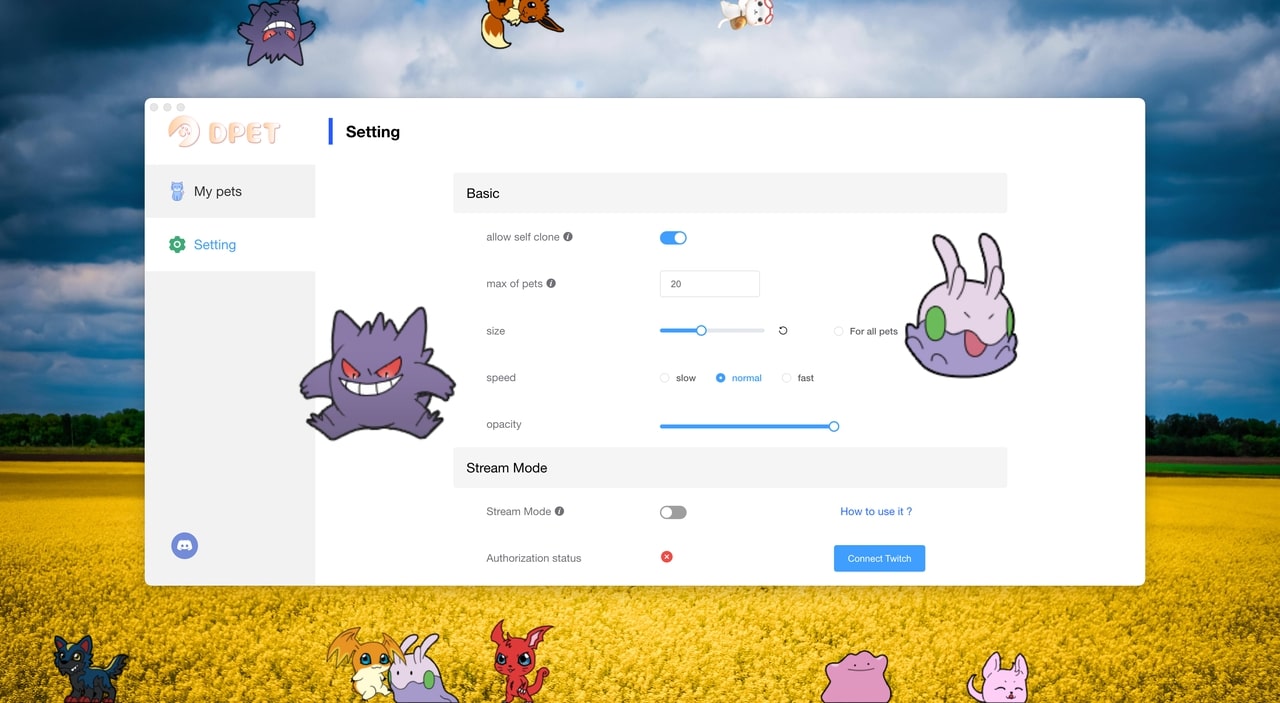
Task: Click the red X authorization status icon
Action: click(x=667, y=557)
